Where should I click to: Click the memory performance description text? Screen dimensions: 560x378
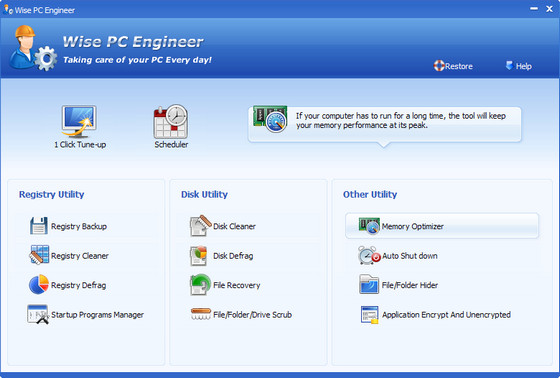coord(401,120)
